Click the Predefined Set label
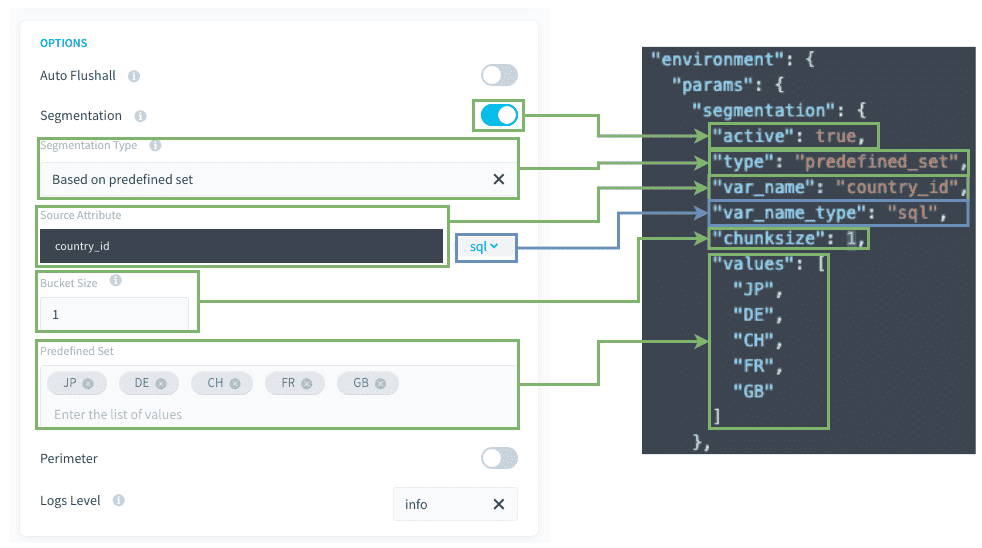Viewport: 982px width, 548px height. click(77, 351)
